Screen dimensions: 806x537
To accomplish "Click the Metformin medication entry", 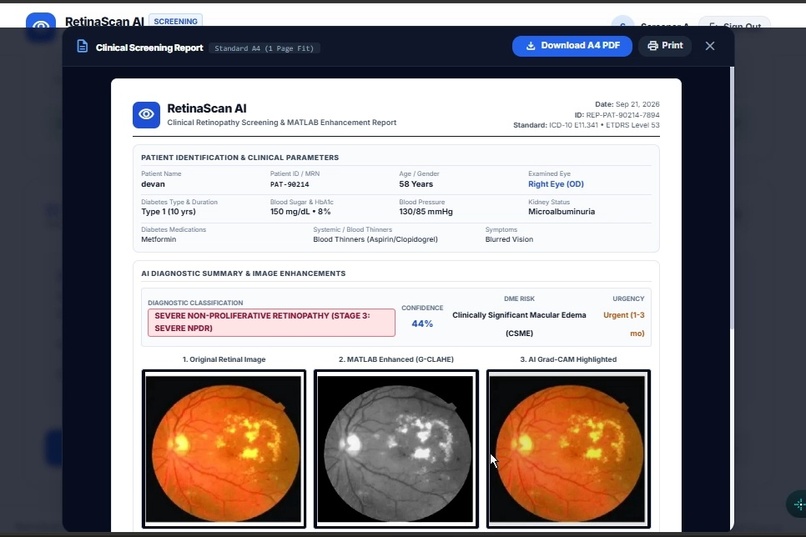I will click(x=158, y=239).
